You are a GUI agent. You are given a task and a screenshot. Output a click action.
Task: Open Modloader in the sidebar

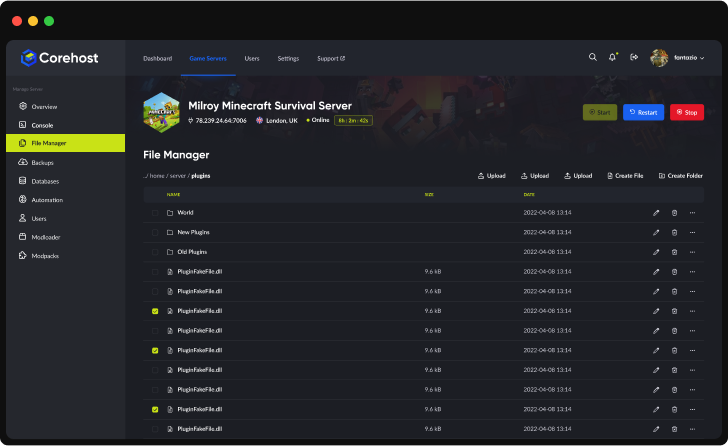(x=46, y=237)
